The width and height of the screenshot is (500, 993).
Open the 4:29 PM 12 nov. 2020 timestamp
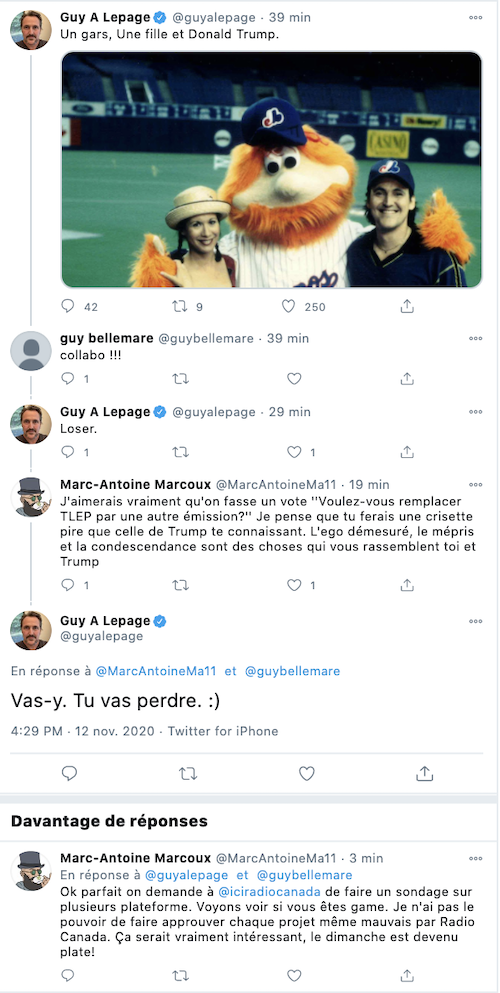click(85, 731)
